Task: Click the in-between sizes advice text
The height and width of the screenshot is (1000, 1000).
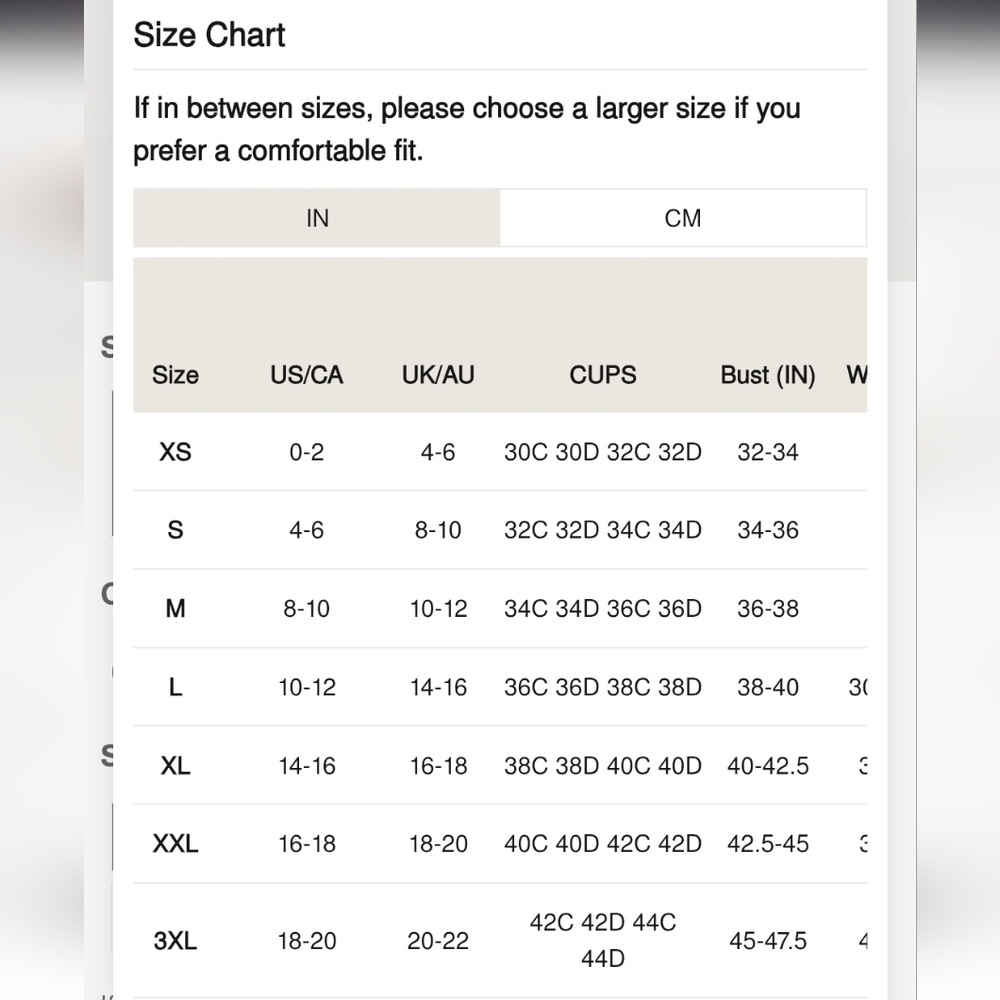Action: (x=467, y=129)
